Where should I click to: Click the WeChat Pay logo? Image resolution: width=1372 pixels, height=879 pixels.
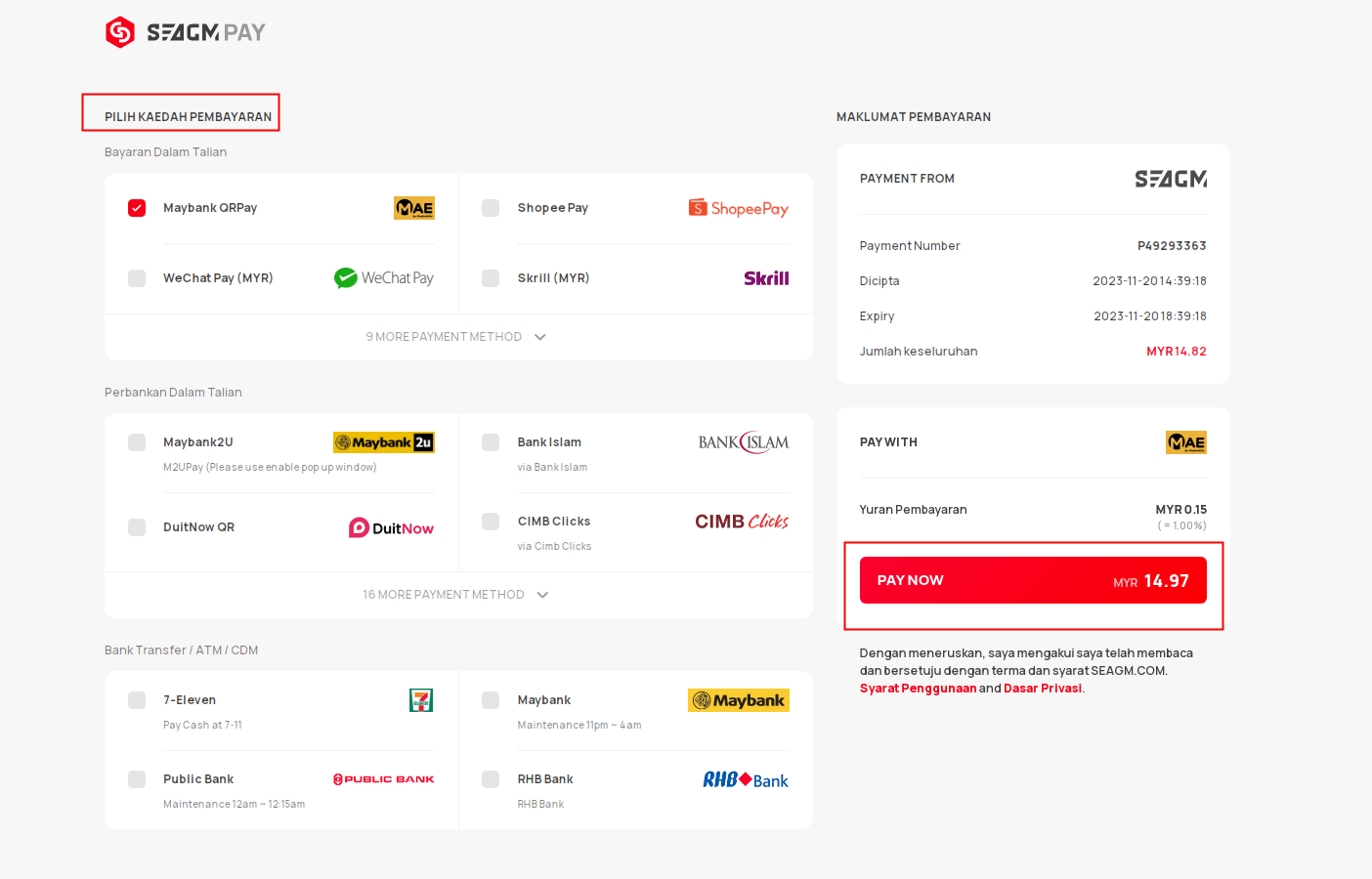pos(383,278)
